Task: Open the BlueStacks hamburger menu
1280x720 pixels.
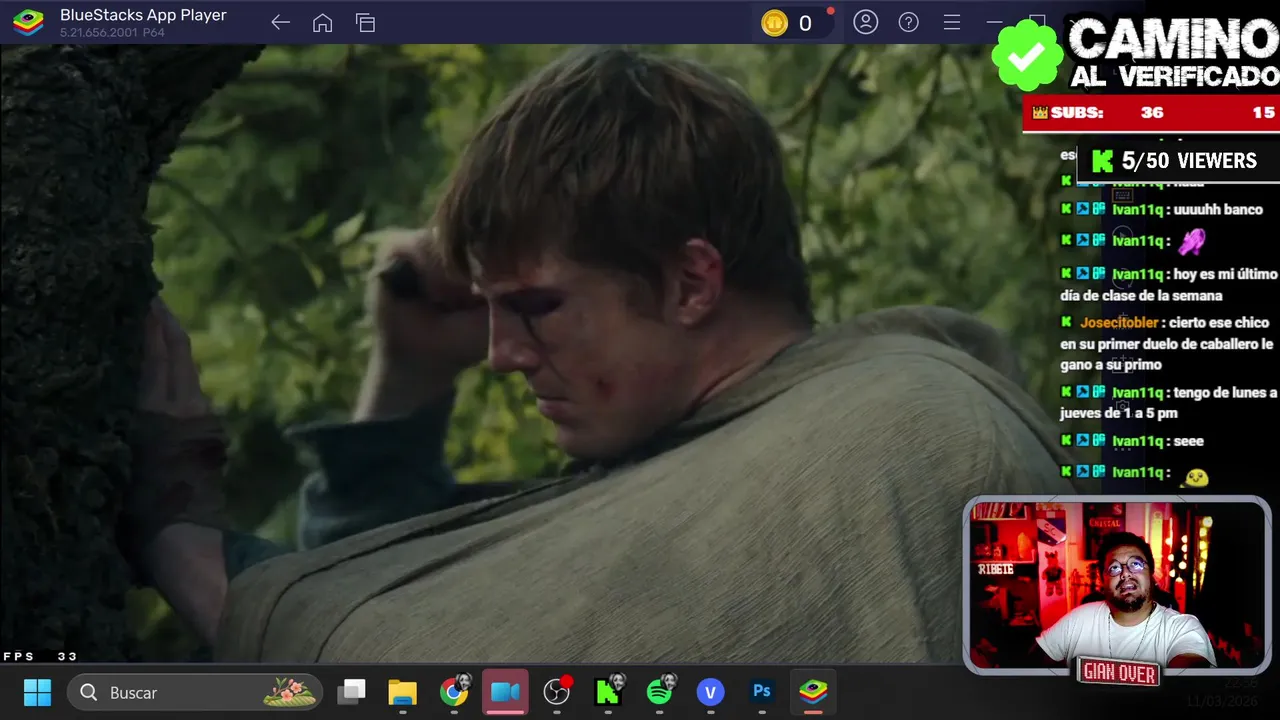Action: click(952, 22)
